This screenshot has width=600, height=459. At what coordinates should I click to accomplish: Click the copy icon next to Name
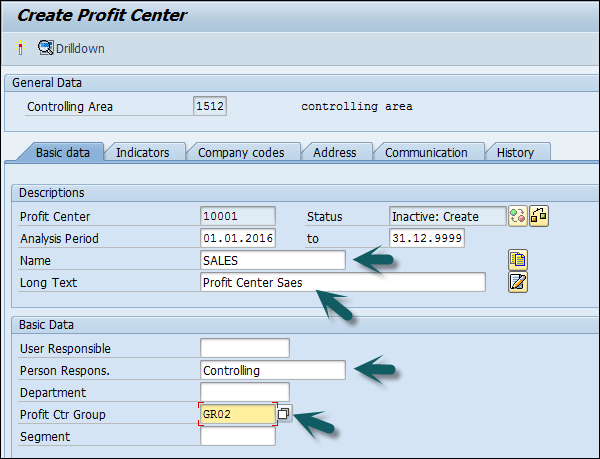[x=518, y=261]
